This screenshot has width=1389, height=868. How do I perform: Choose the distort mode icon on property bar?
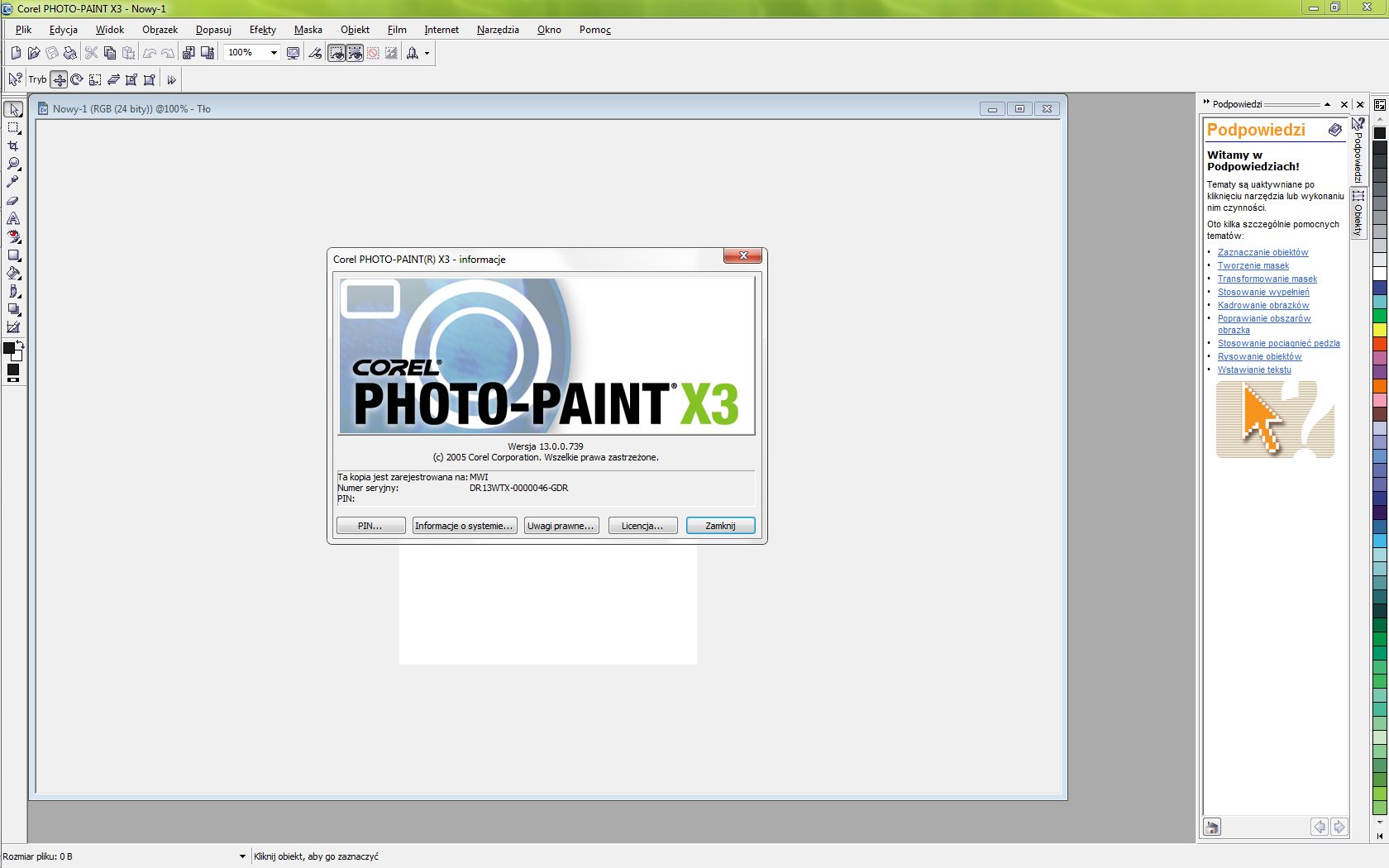(x=131, y=79)
